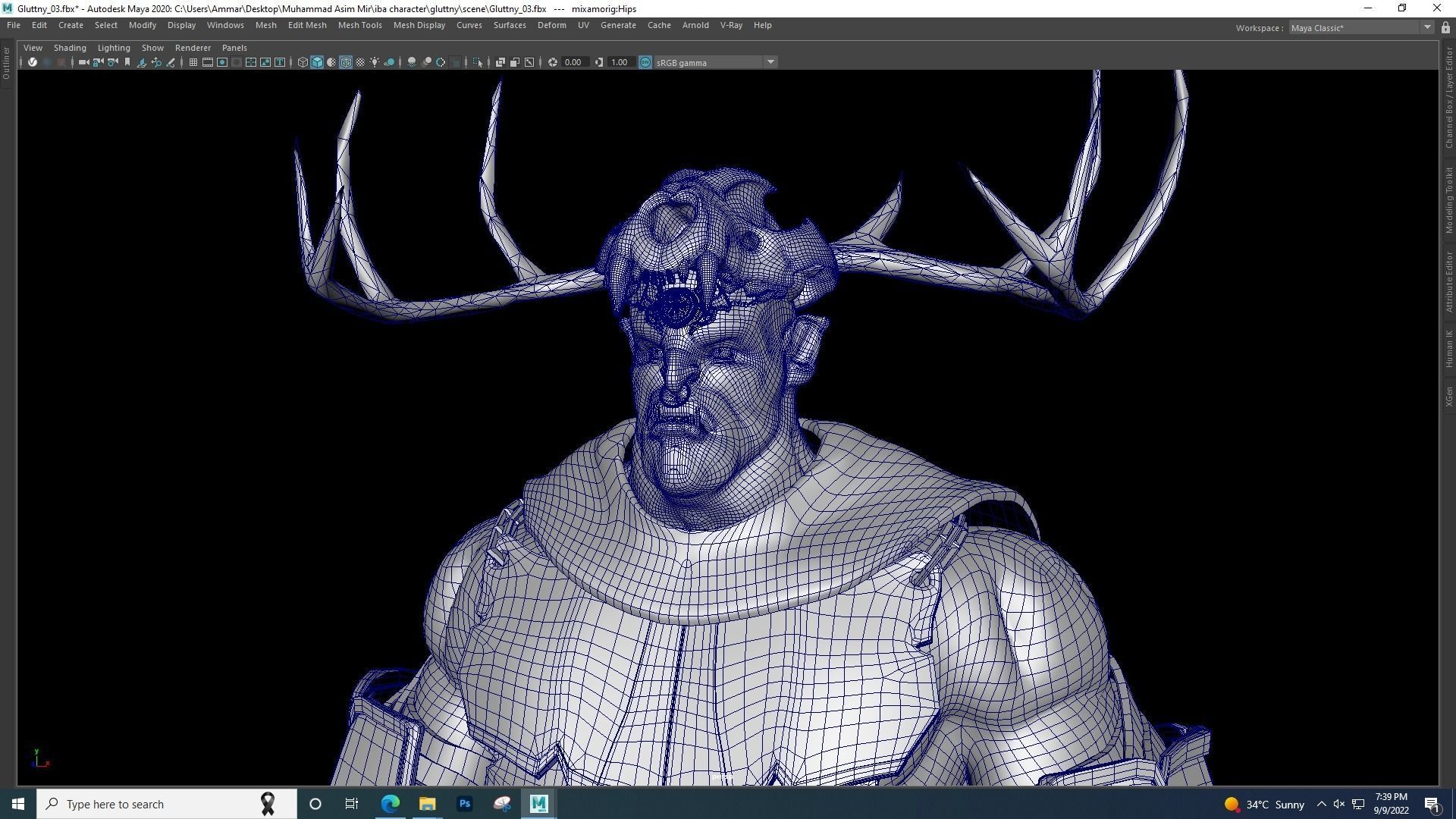
Task: Open the Human IK side tab
Action: 1448,349
